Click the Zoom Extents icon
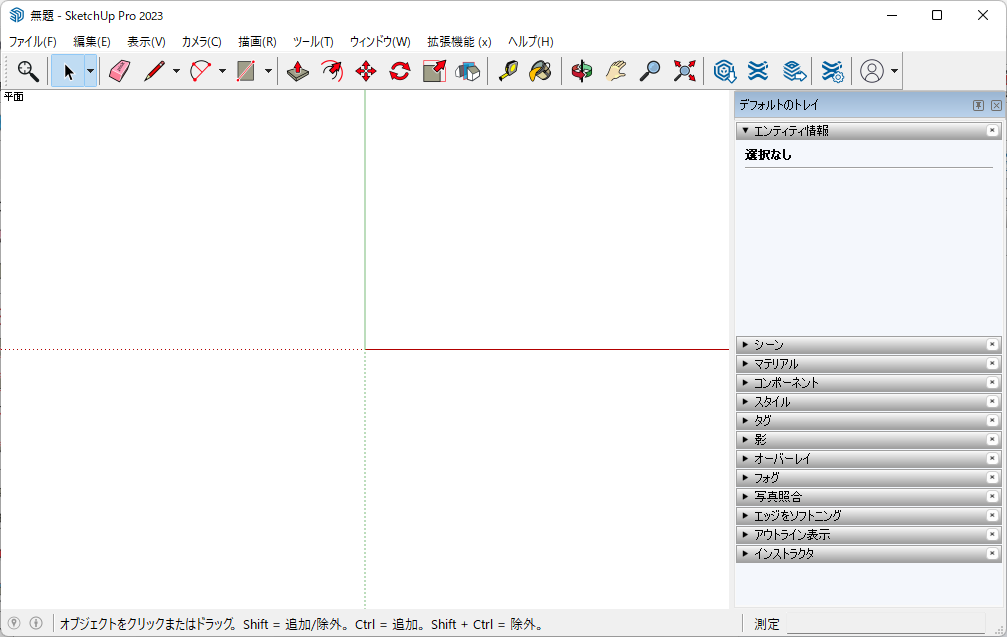The height and width of the screenshot is (637, 1007). [685, 71]
